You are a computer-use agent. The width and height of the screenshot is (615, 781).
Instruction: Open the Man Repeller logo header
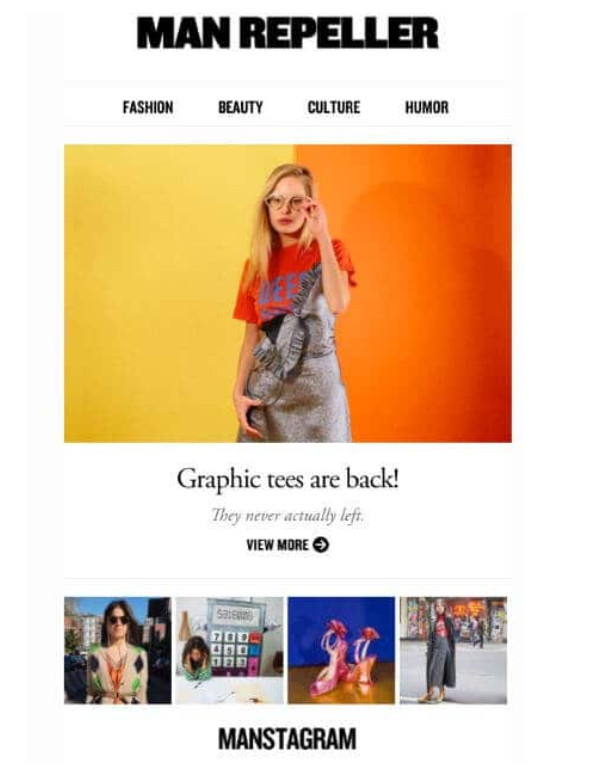(x=287, y=33)
